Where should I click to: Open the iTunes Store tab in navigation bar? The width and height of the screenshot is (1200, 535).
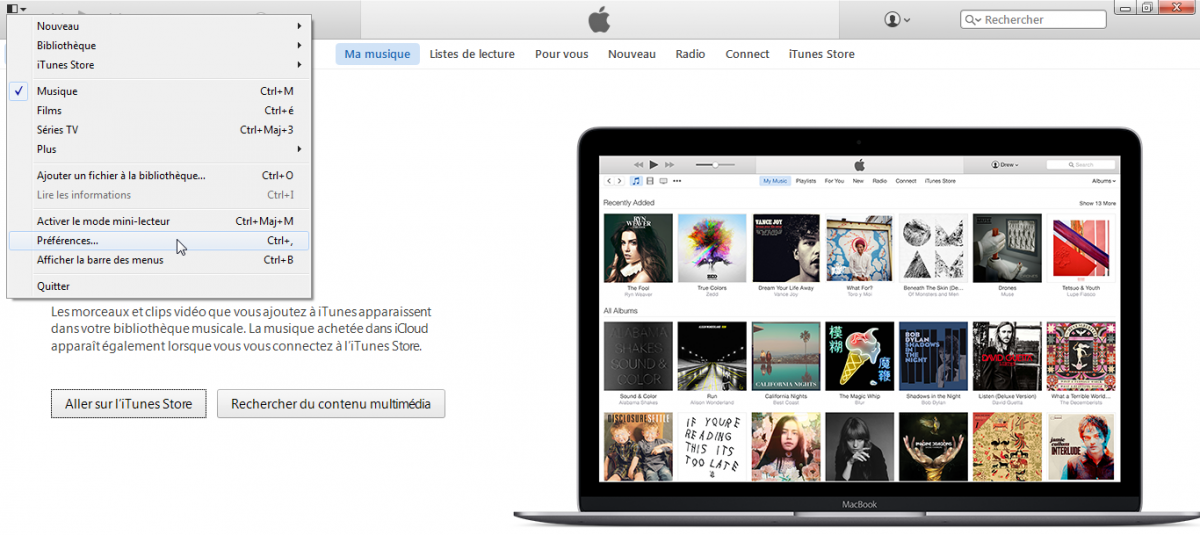tap(821, 54)
